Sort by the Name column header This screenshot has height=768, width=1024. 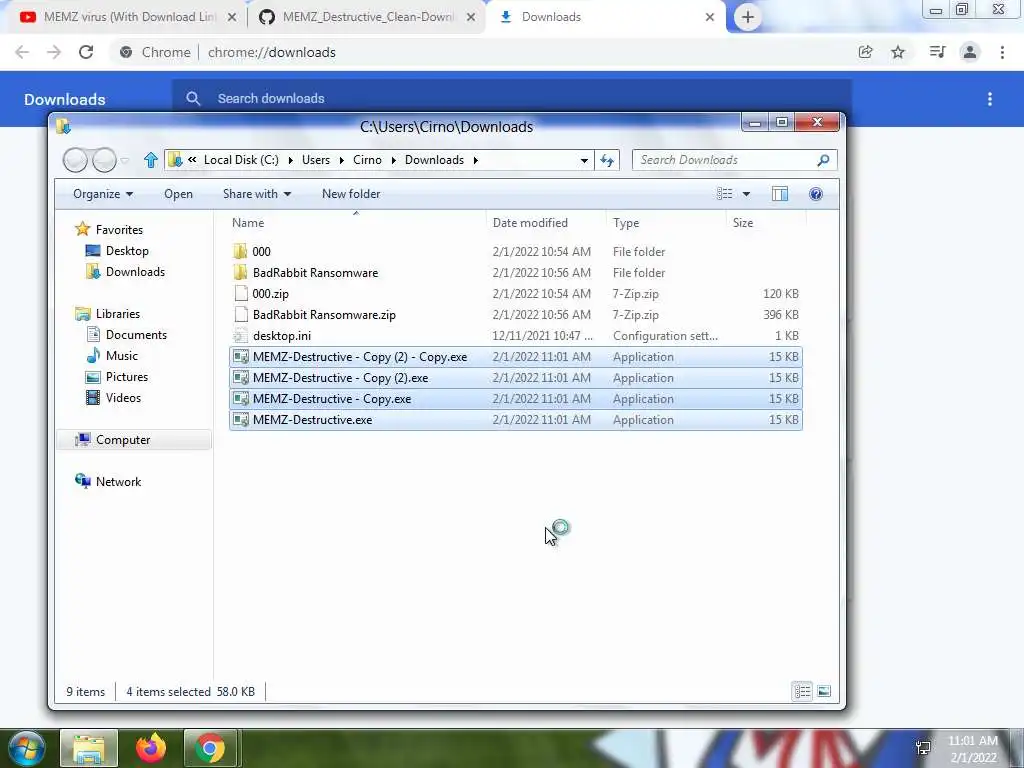coord(248,223)
